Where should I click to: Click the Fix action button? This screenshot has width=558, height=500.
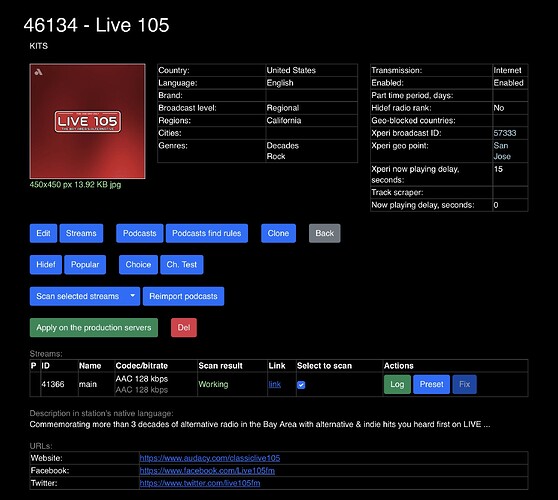464,384
